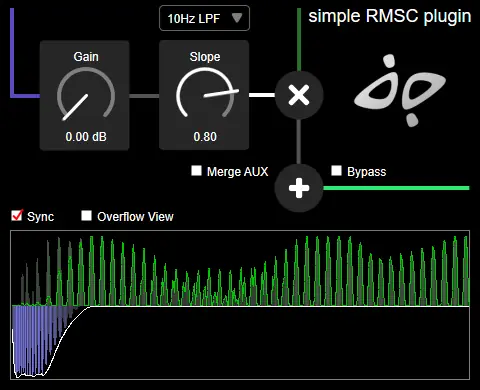Viewport: 480px width, 390px height.
Task: Click the multiply node icon
Action: (299, 95)
